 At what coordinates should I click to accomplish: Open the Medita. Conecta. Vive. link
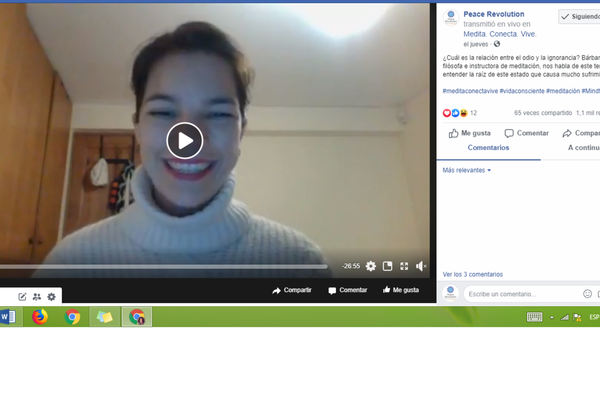pos(500,34)
